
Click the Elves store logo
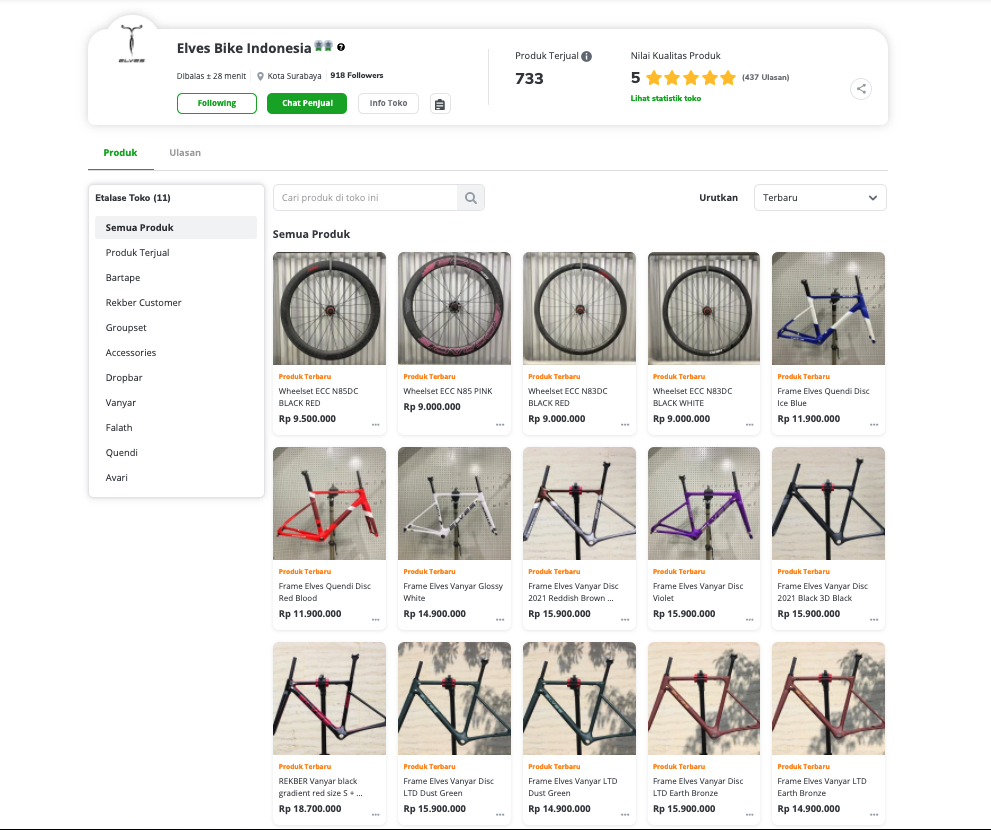pyautogui.click(x=131, y=45)
